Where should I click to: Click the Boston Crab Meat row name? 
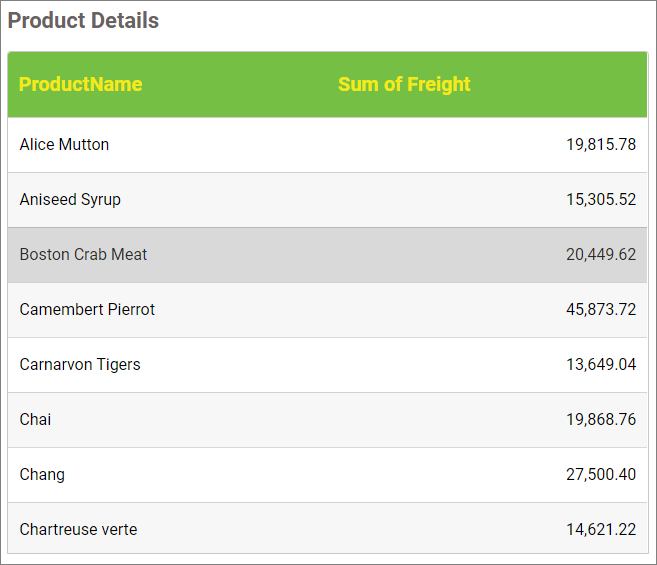coord(83,255)
